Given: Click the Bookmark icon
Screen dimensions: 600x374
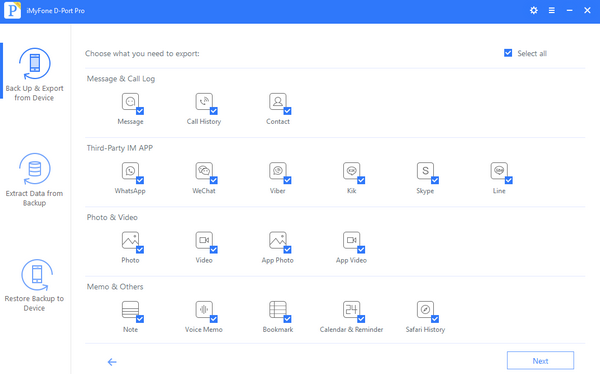Looking at the screenshot, I should [278, 309].
